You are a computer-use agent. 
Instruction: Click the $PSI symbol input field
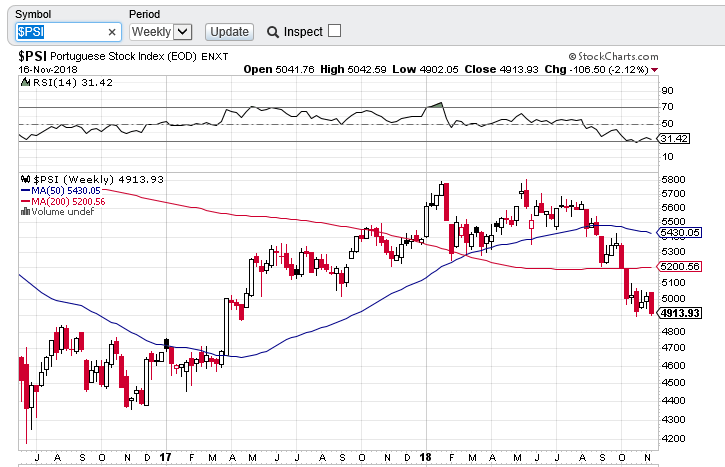(68, 32)
